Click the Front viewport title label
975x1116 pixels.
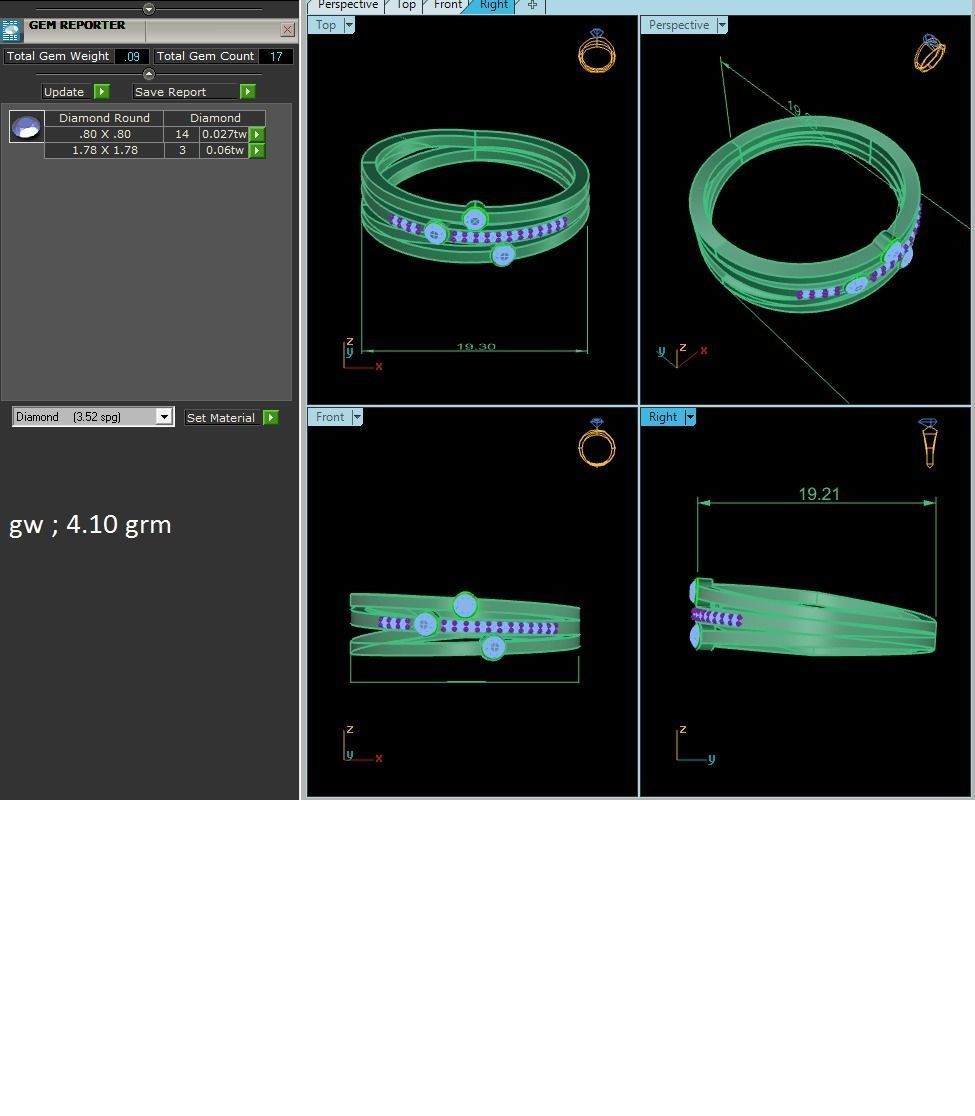[330, 417]
